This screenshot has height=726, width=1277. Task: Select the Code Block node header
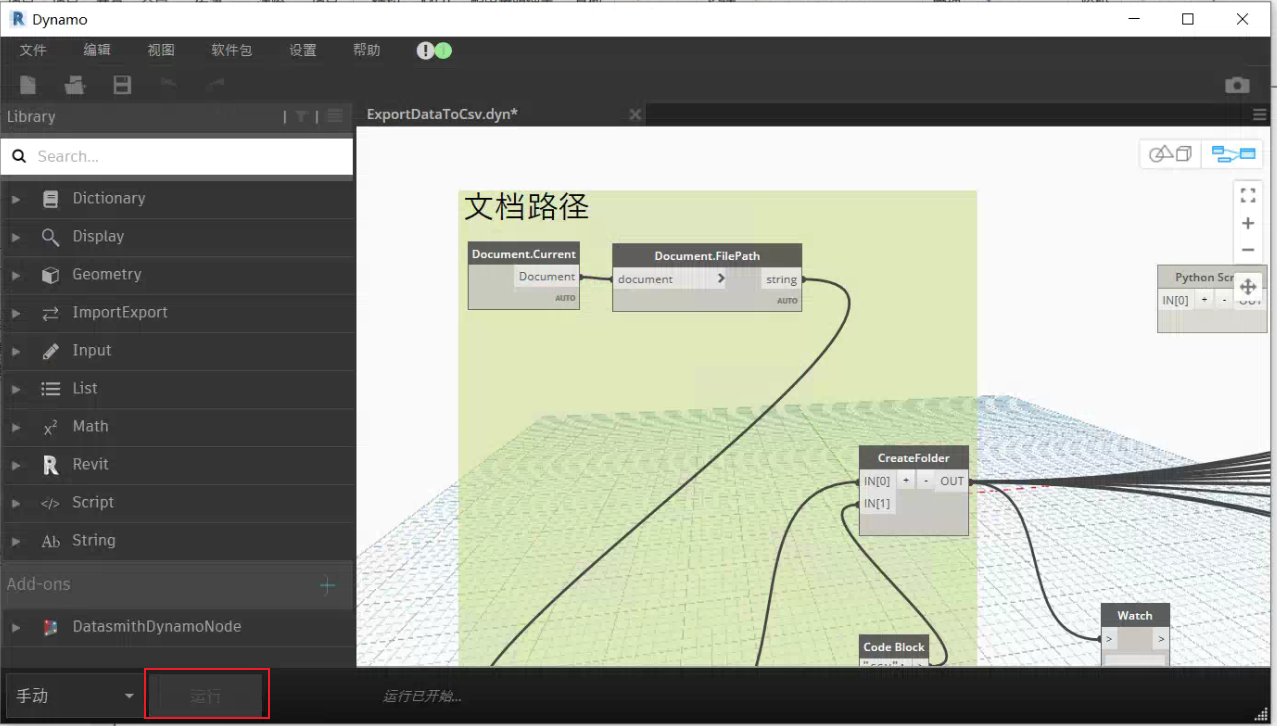click(x=895, y=647)
